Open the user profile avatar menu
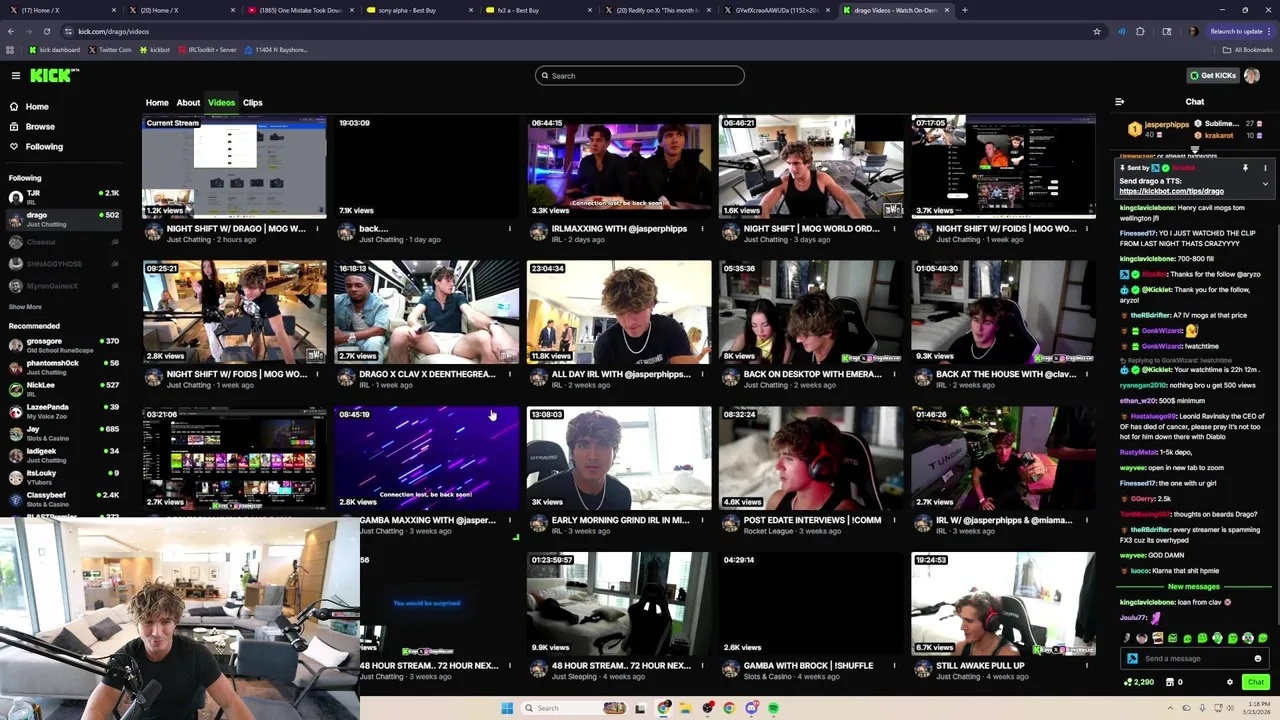 pyautogui.click(x=1252, y=76)
